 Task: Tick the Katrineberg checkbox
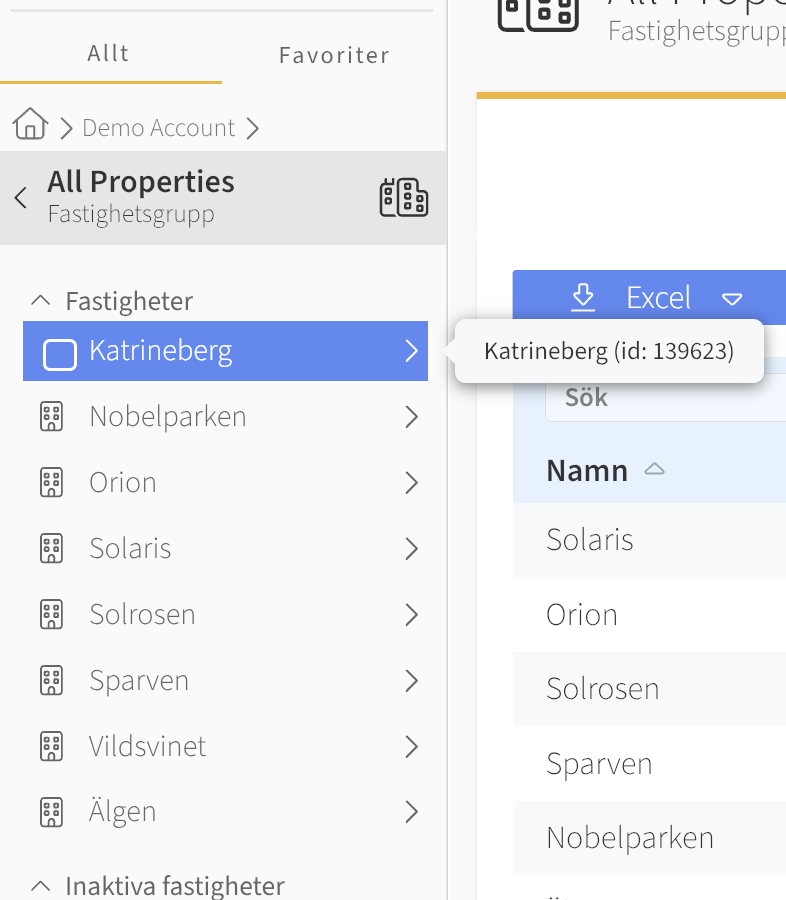pos(60,355)
